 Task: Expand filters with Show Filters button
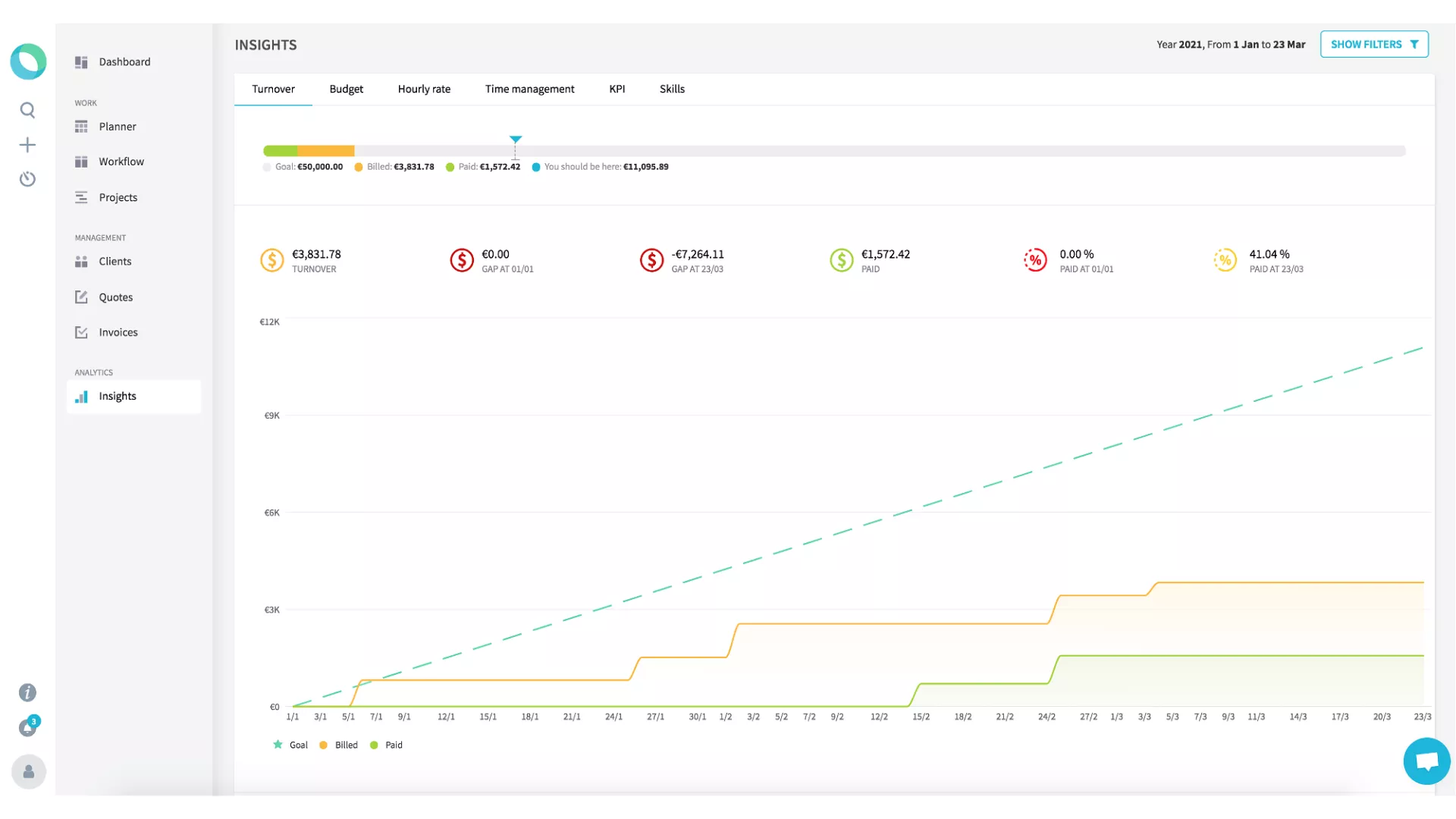coord(1373,44)
